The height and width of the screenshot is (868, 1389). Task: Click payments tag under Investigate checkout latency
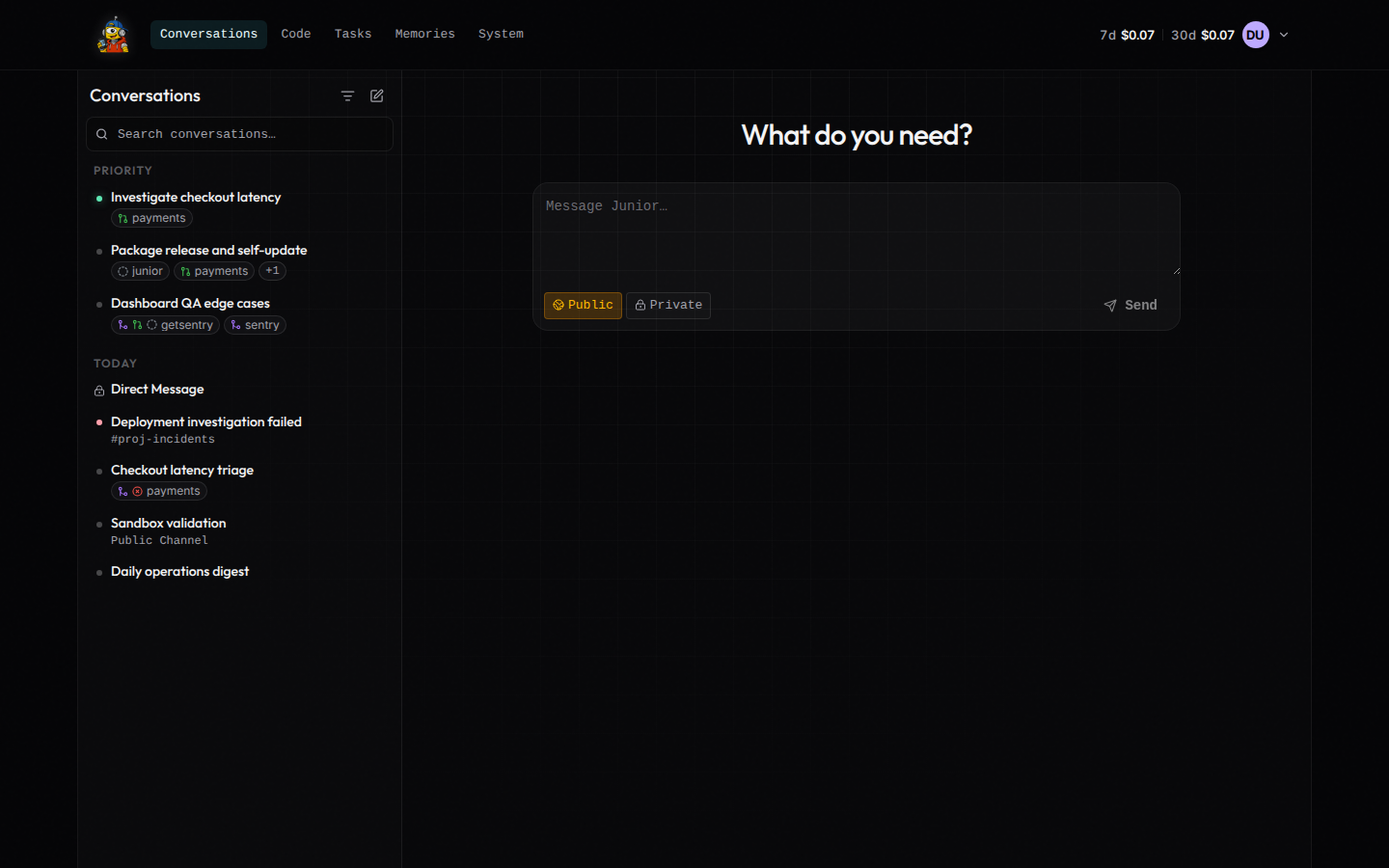151,219
